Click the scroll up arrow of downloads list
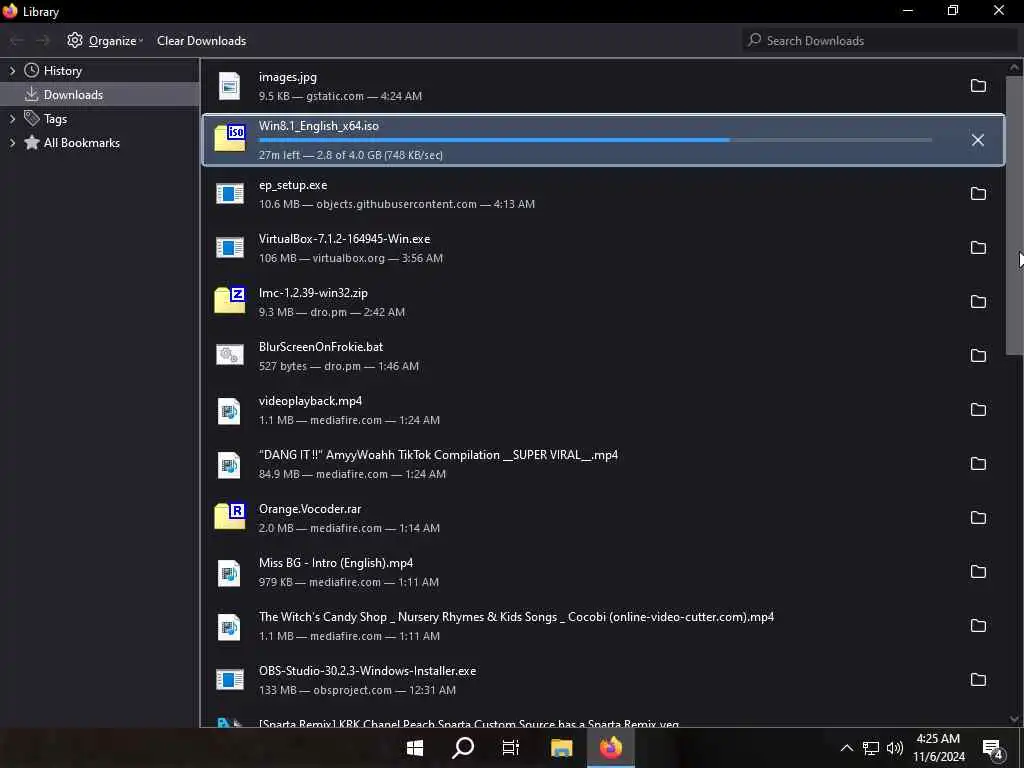This screenshot has height=768, width=1024. tap(1014, 67)
